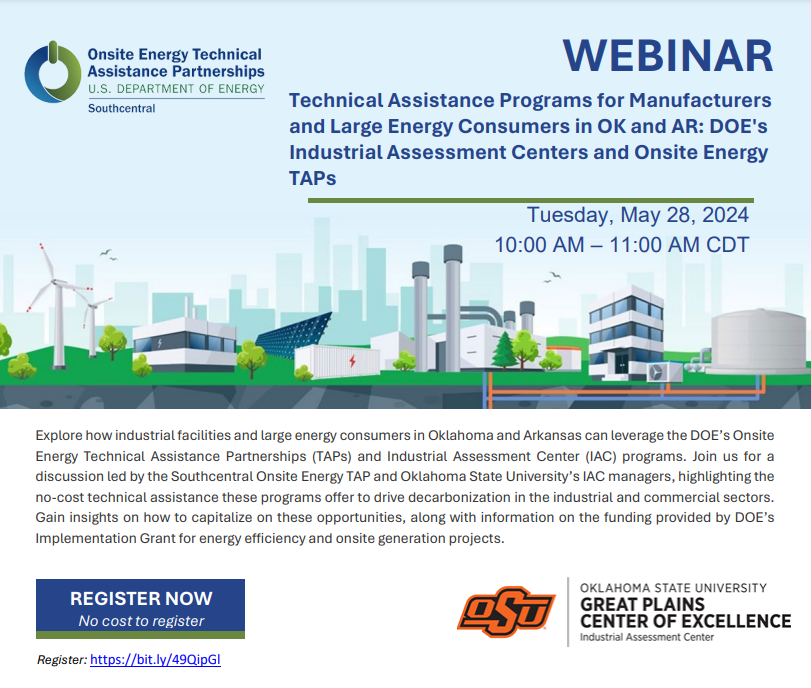Click the U.S. DEPARTMENT OF ENERGY text
This screenshot has height=688, width=811.
pos(176,90)
